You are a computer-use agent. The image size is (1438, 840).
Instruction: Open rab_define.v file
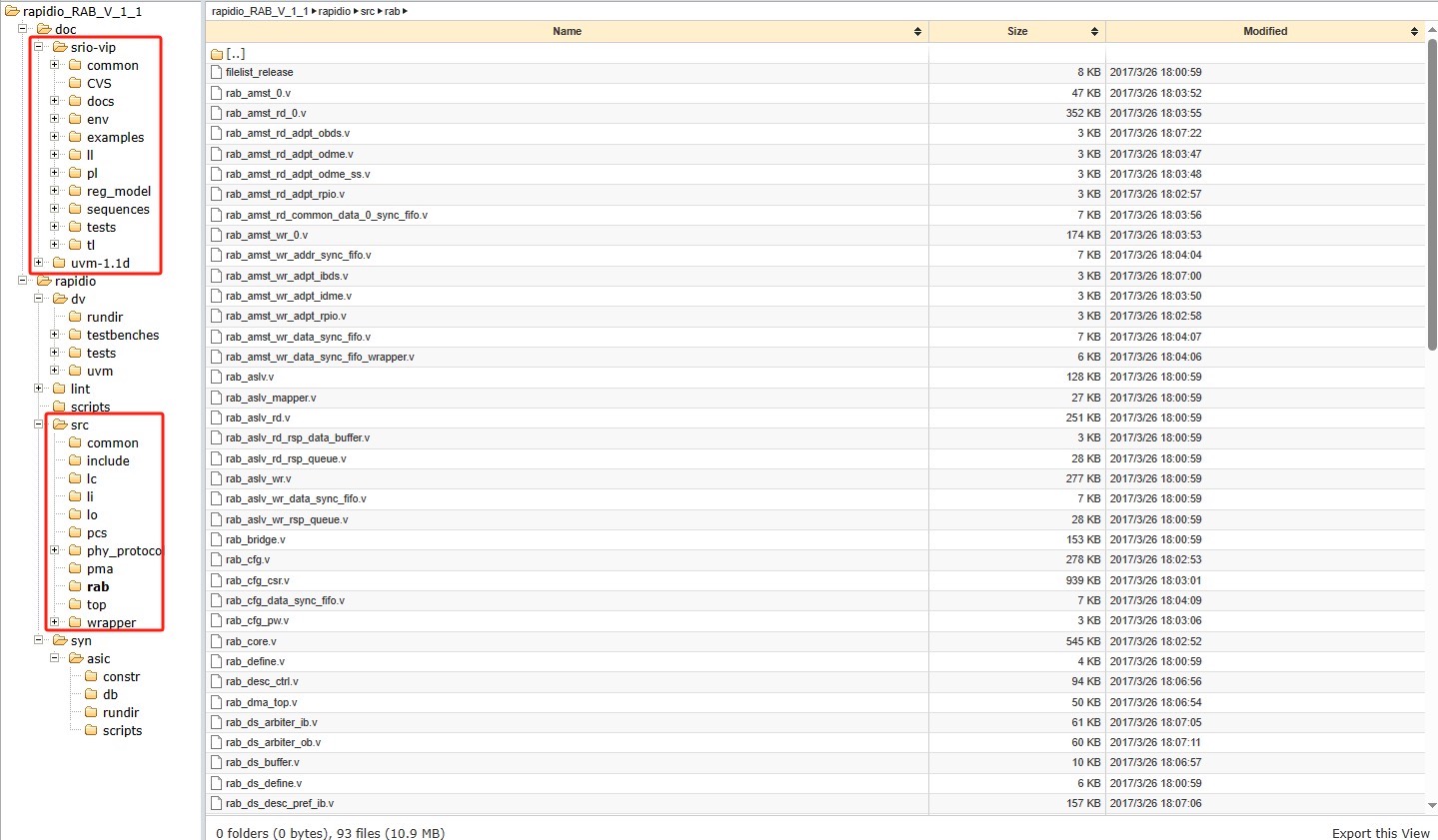(x=255, y=661)
